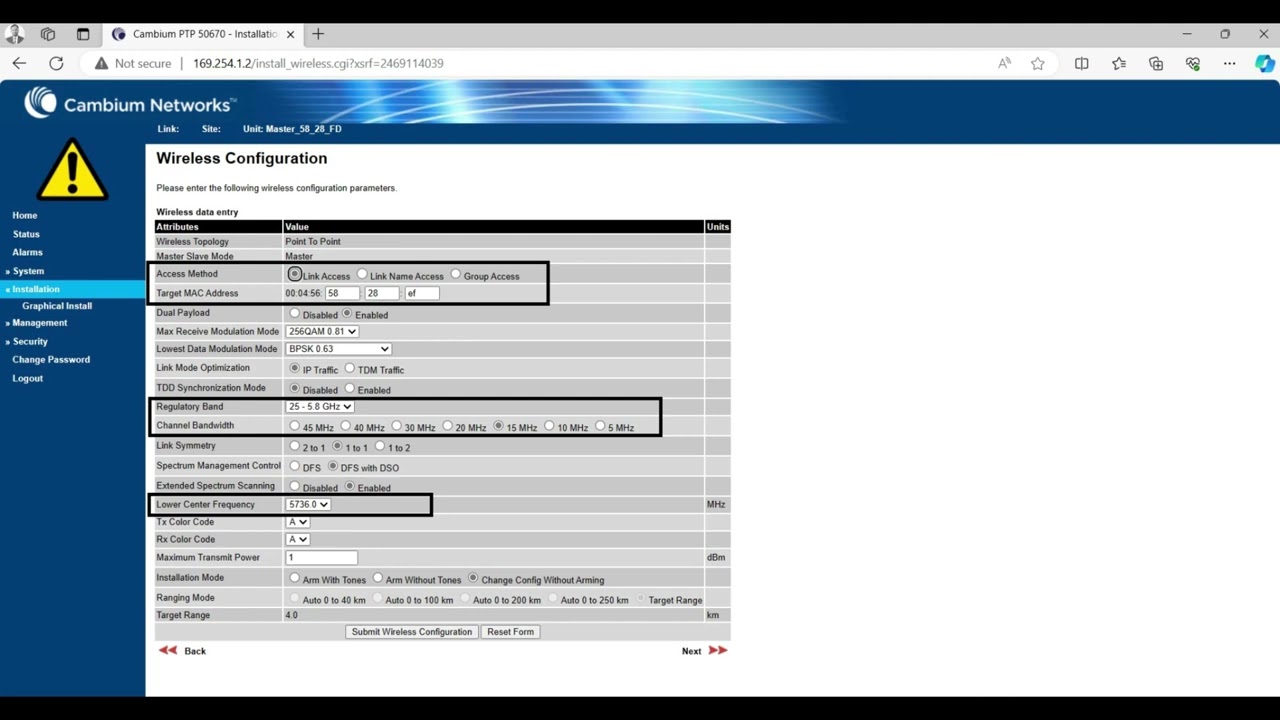Expand the Management menu section
1280x720 pixels.
39,323
